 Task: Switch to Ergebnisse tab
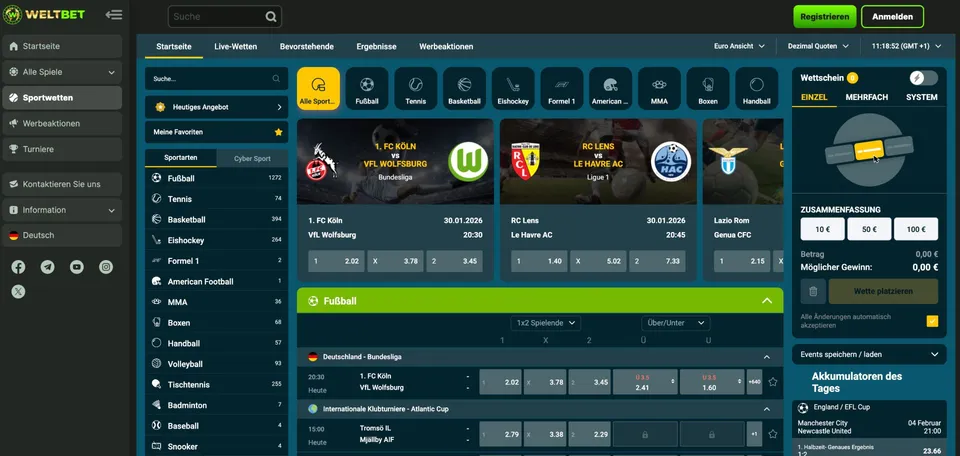click(377, 47)
